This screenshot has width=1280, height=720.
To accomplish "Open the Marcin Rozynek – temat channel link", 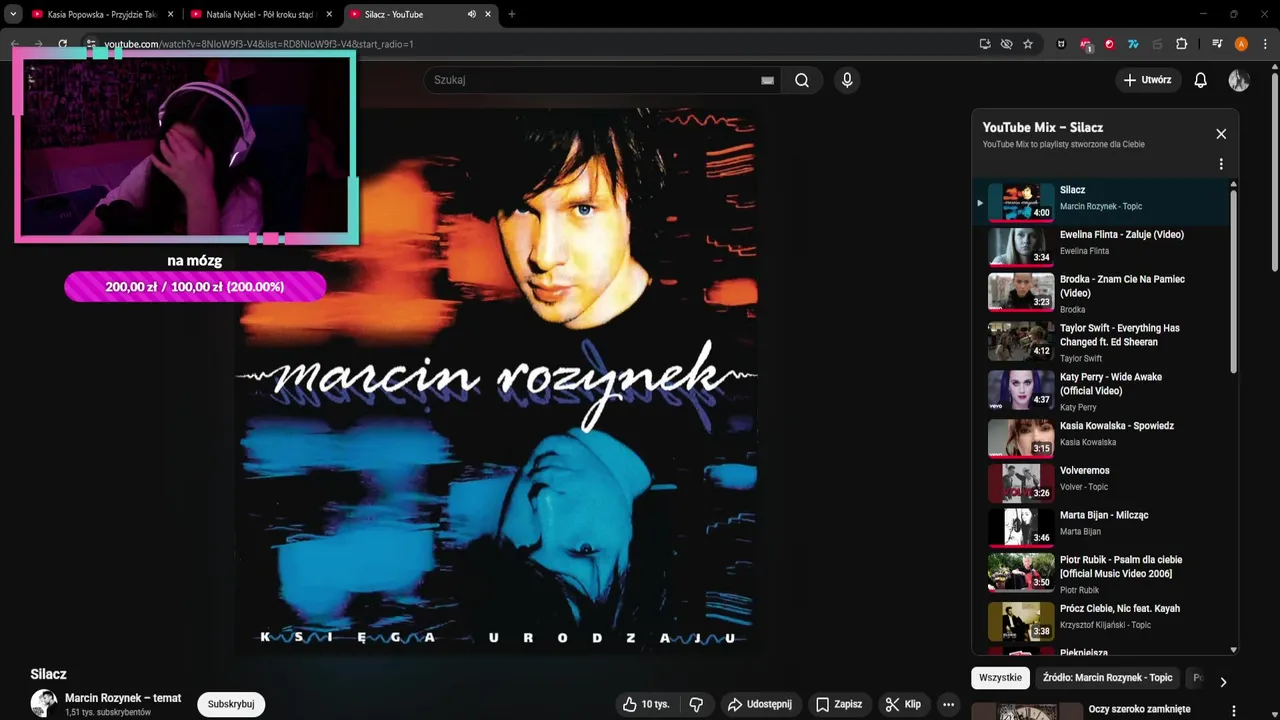I will [x=123, y=698].
